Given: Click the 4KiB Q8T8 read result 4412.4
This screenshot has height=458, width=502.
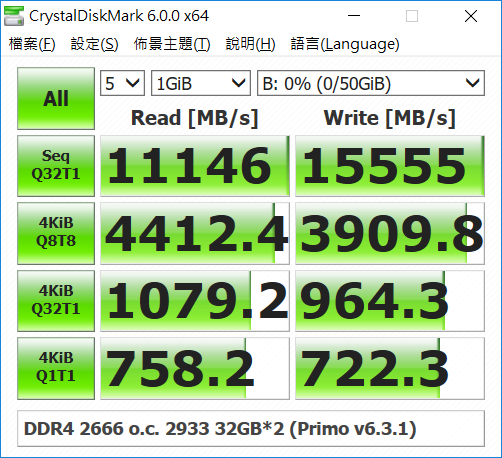Looking at the screenshot, I should click(195, 233).
